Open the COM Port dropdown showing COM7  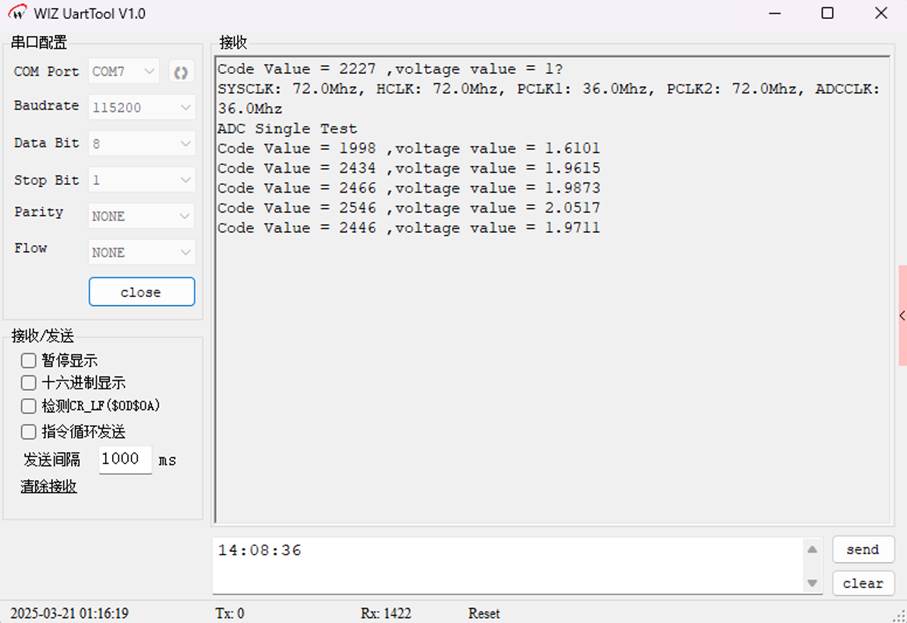(x=123, y=72)
